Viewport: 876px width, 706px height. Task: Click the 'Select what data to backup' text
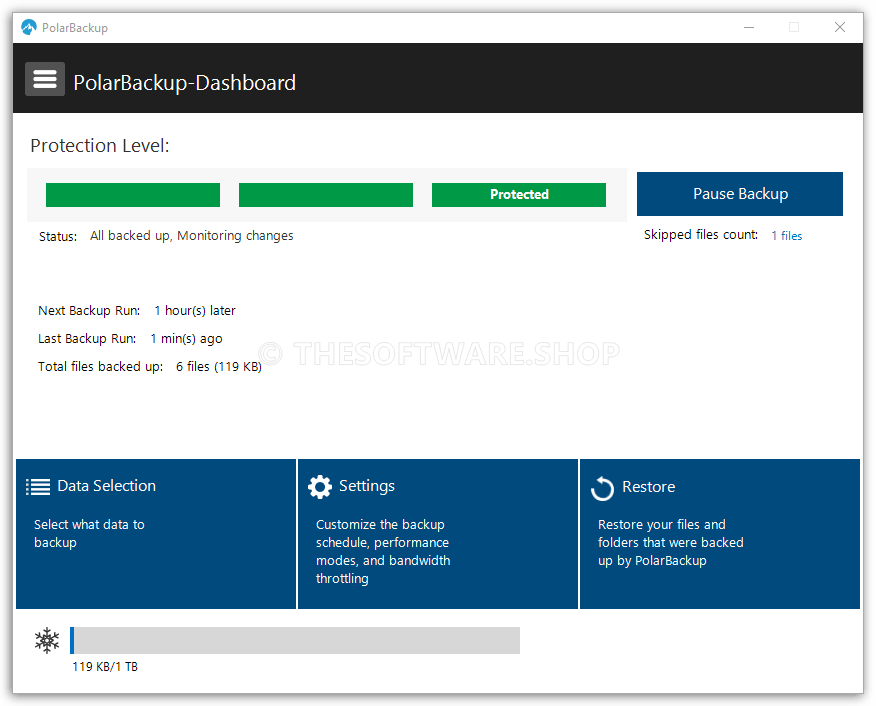[89, 533]
